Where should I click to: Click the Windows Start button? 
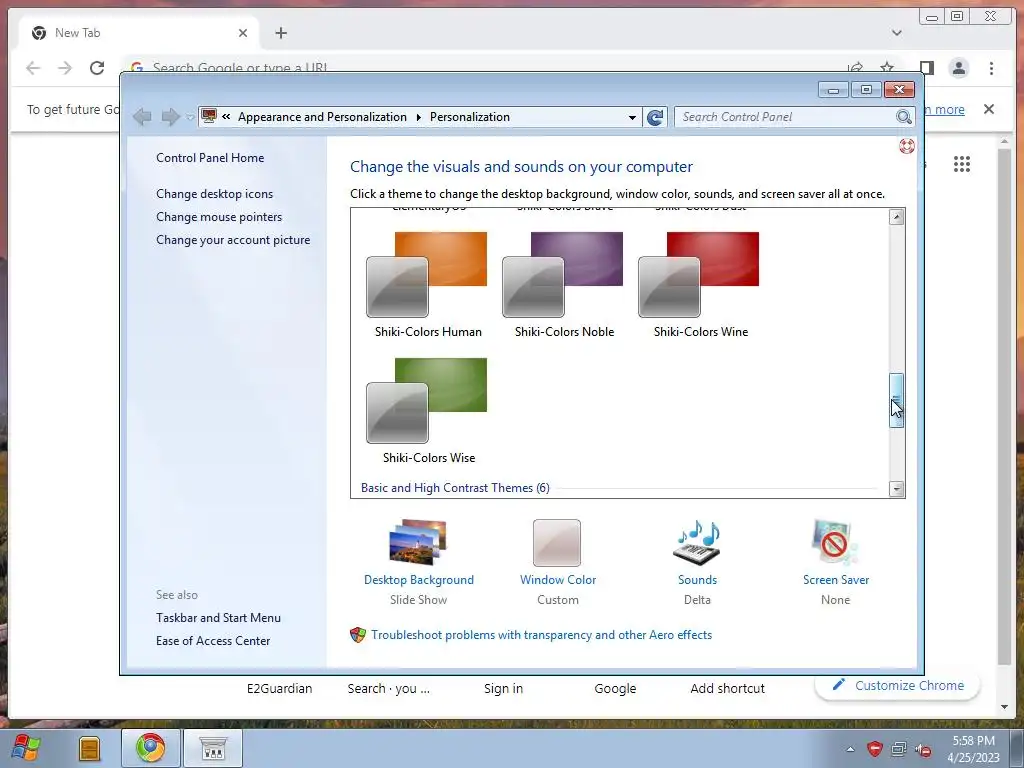(26, 748)
